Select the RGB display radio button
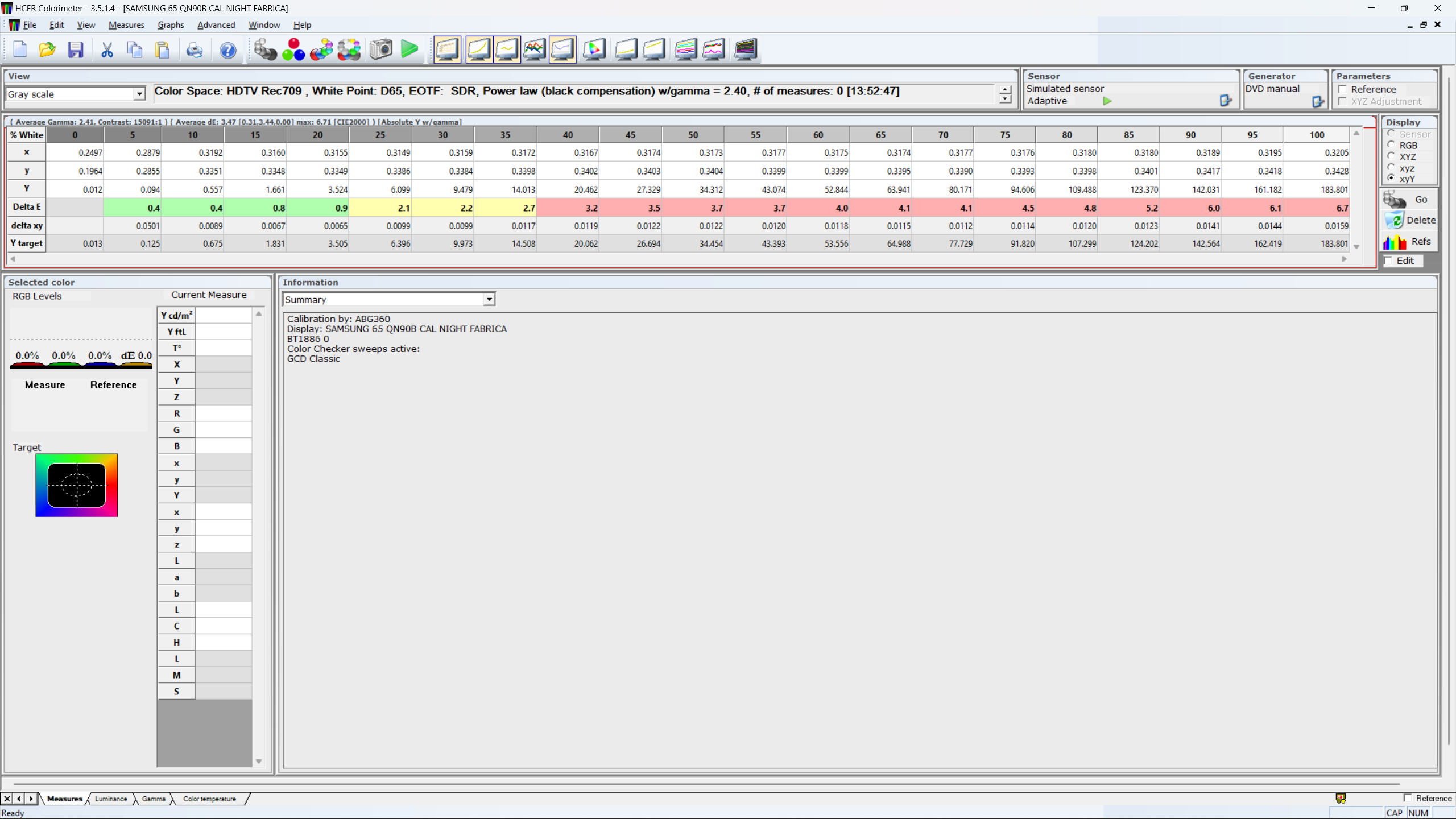Screen dimensions: 1456x819 [x=1391, y=145]
